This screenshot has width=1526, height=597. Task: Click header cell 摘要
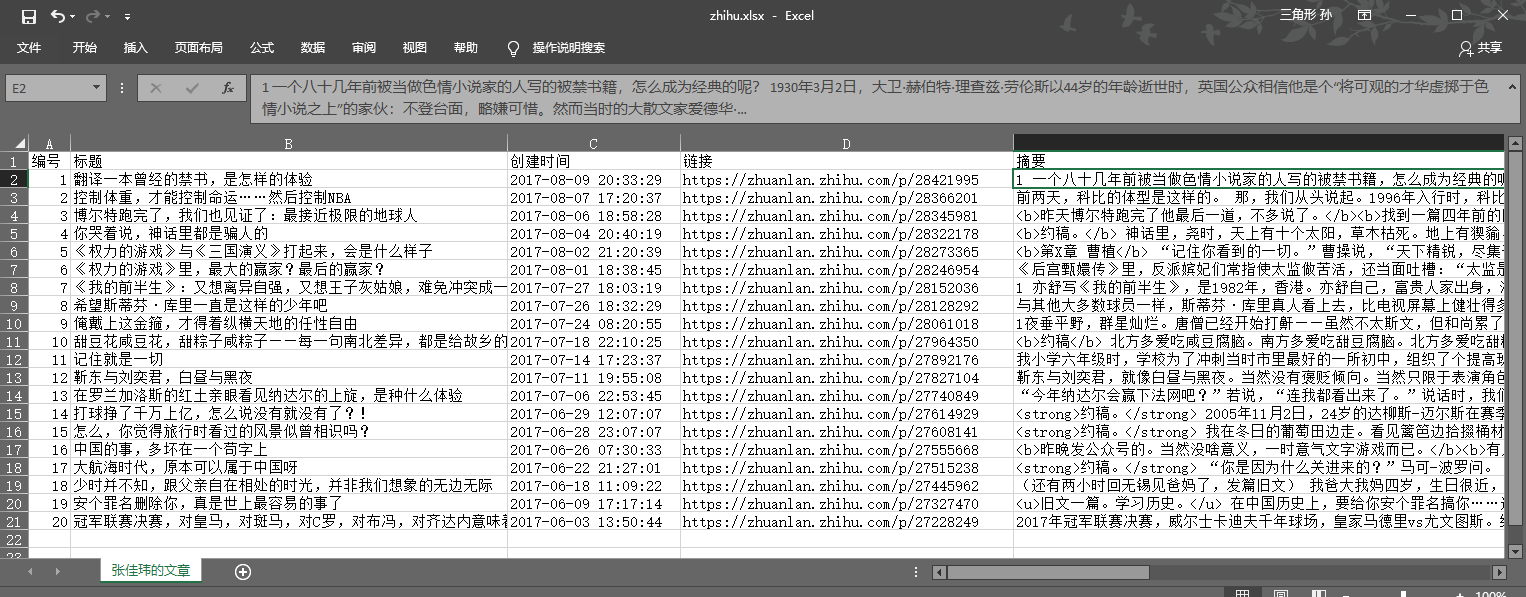(x=1258, y=161)
